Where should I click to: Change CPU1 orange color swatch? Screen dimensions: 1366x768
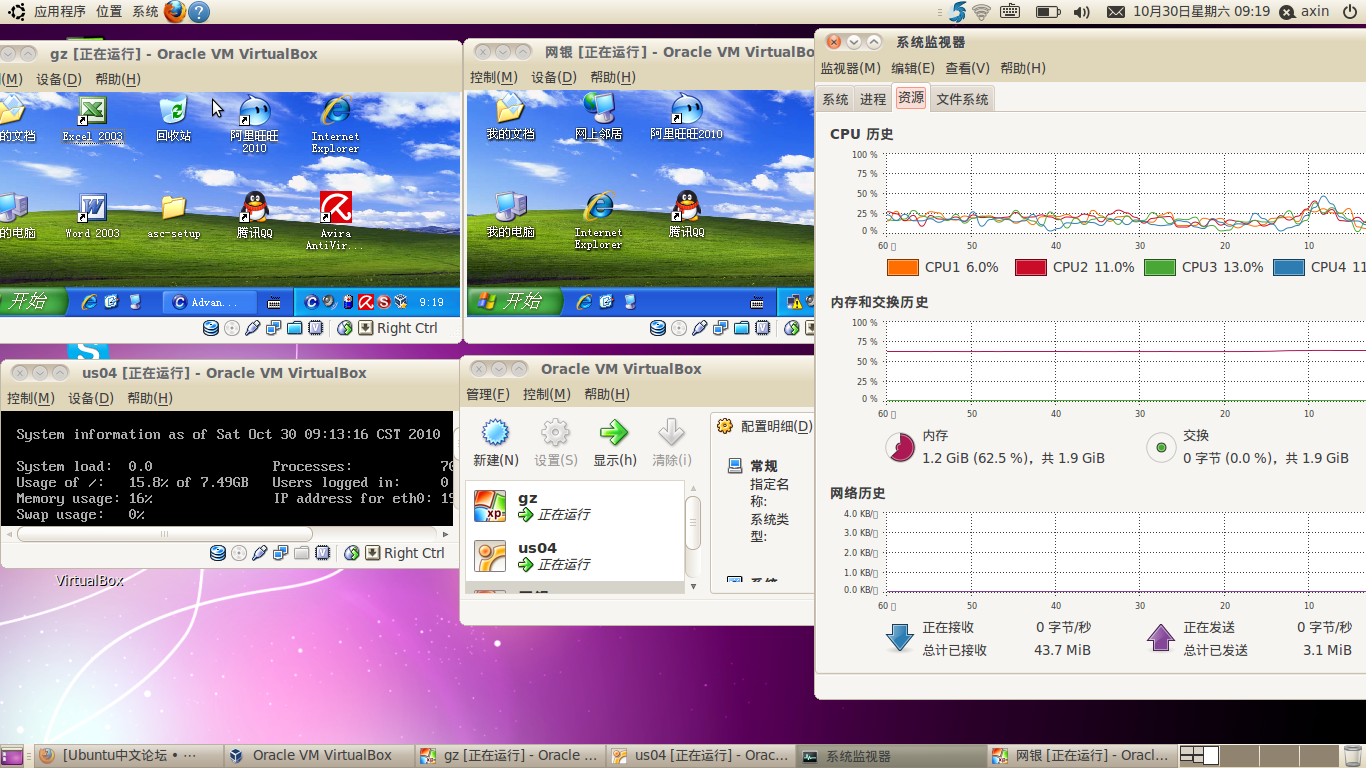[x=902, y=267]
